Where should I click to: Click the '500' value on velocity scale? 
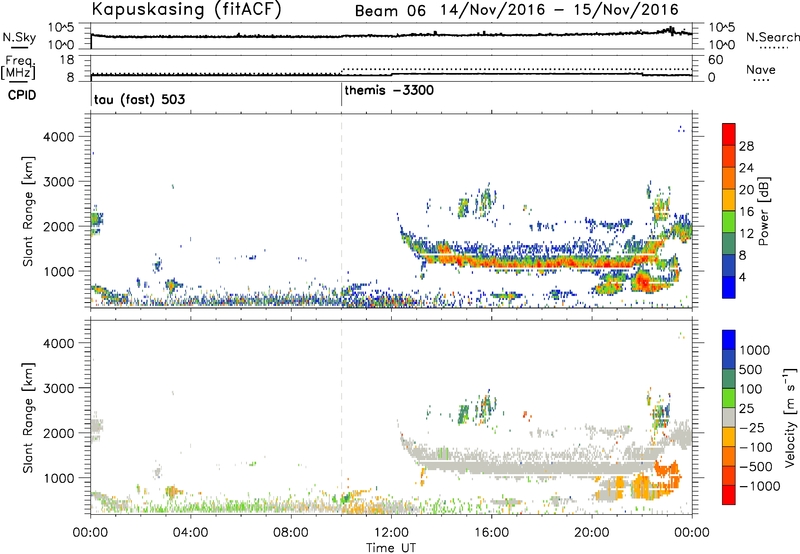(751, 370)
